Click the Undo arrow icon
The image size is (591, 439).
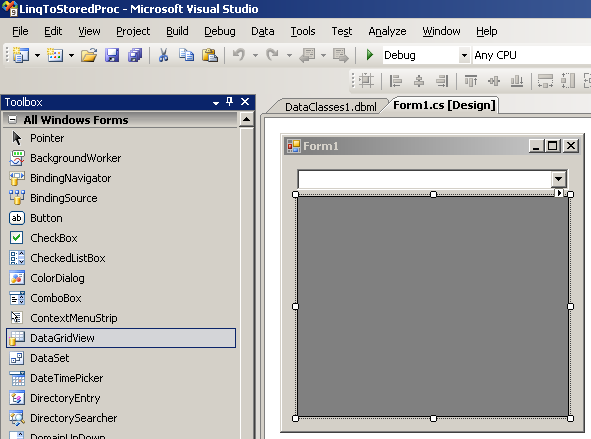(x=239, y=55)
